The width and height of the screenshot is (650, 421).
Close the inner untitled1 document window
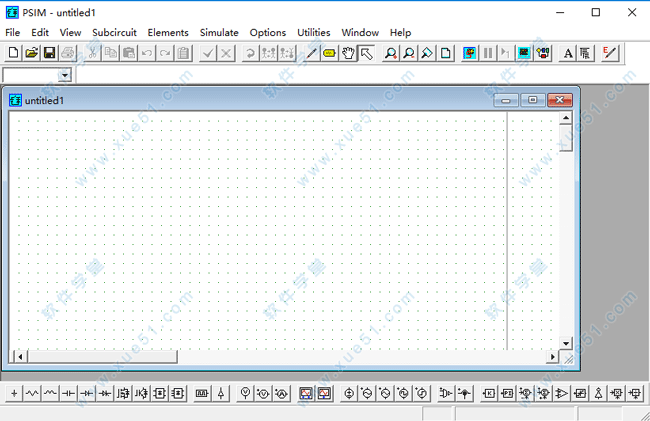point(560,100)
